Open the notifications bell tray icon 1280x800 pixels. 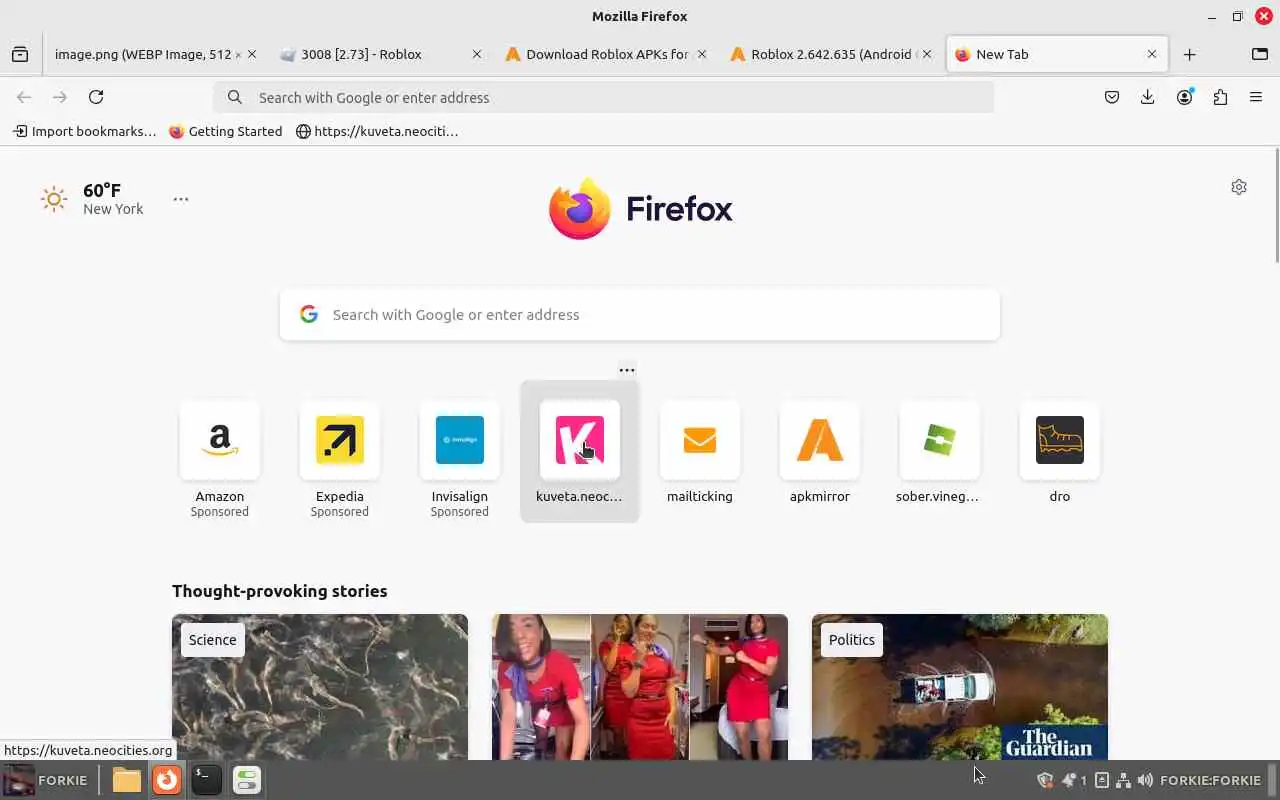(x=1069, y=780)
